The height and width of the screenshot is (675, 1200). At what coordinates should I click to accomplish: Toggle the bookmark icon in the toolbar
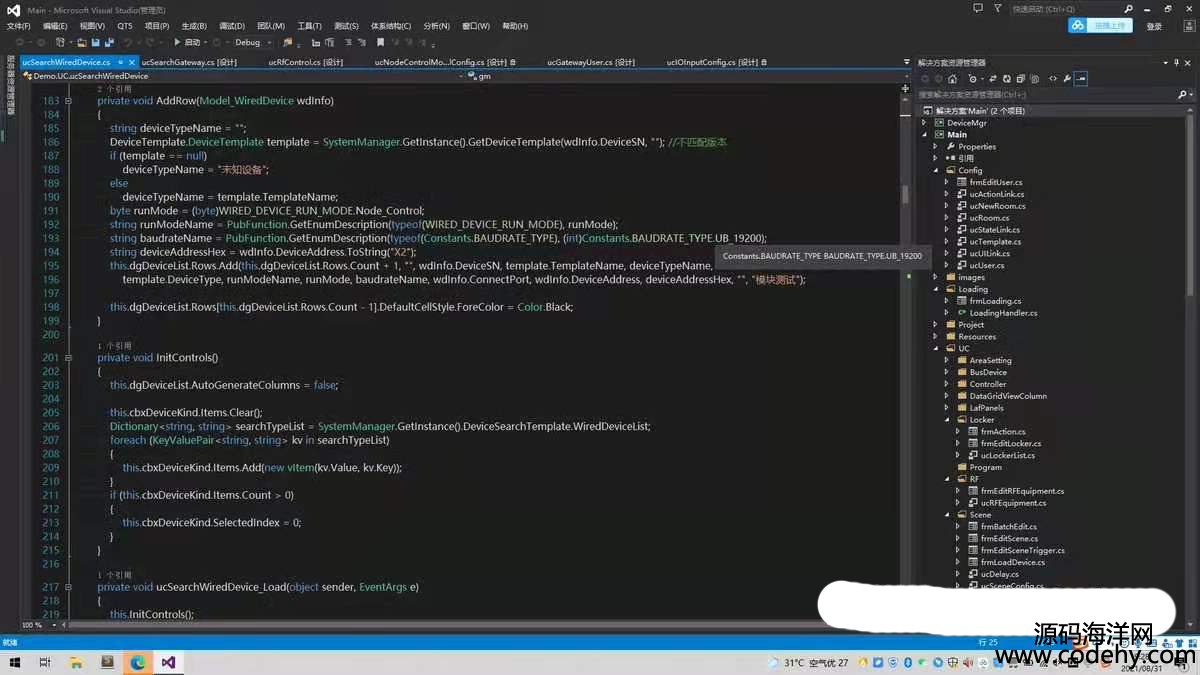pyautogui.click(x=380, y=43)
